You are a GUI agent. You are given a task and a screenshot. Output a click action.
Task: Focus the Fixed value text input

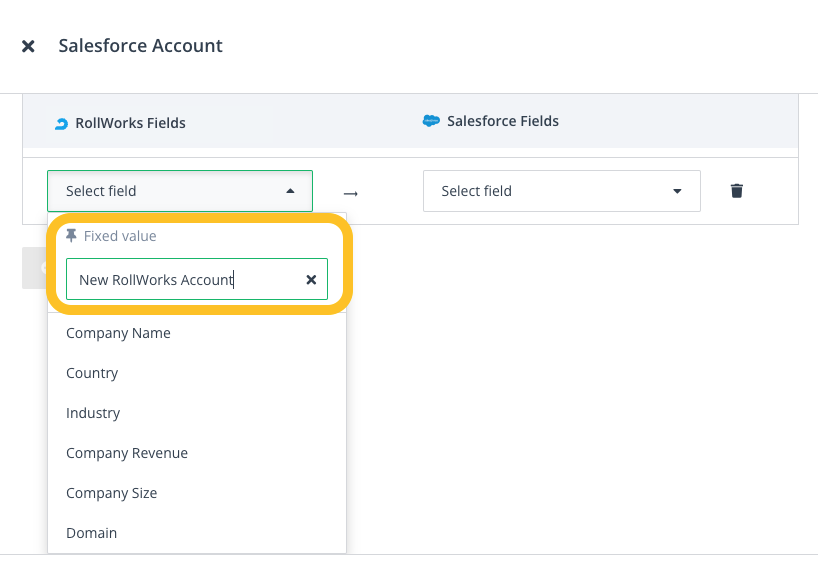tap(185, 280)
